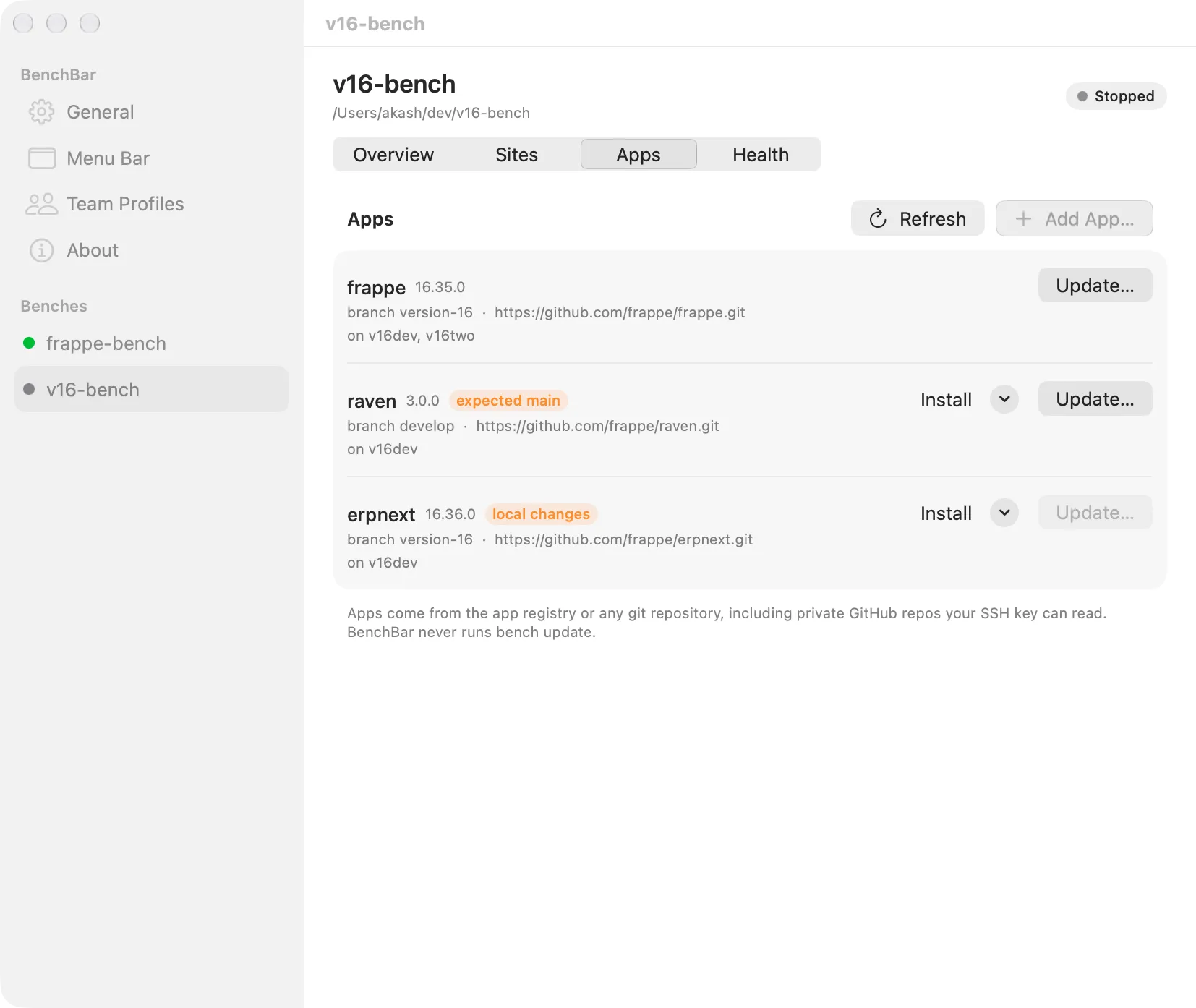Click the circular arrow Refresh icon
The width and height of the screenshot is (1196, 1008).
(878, 218)
